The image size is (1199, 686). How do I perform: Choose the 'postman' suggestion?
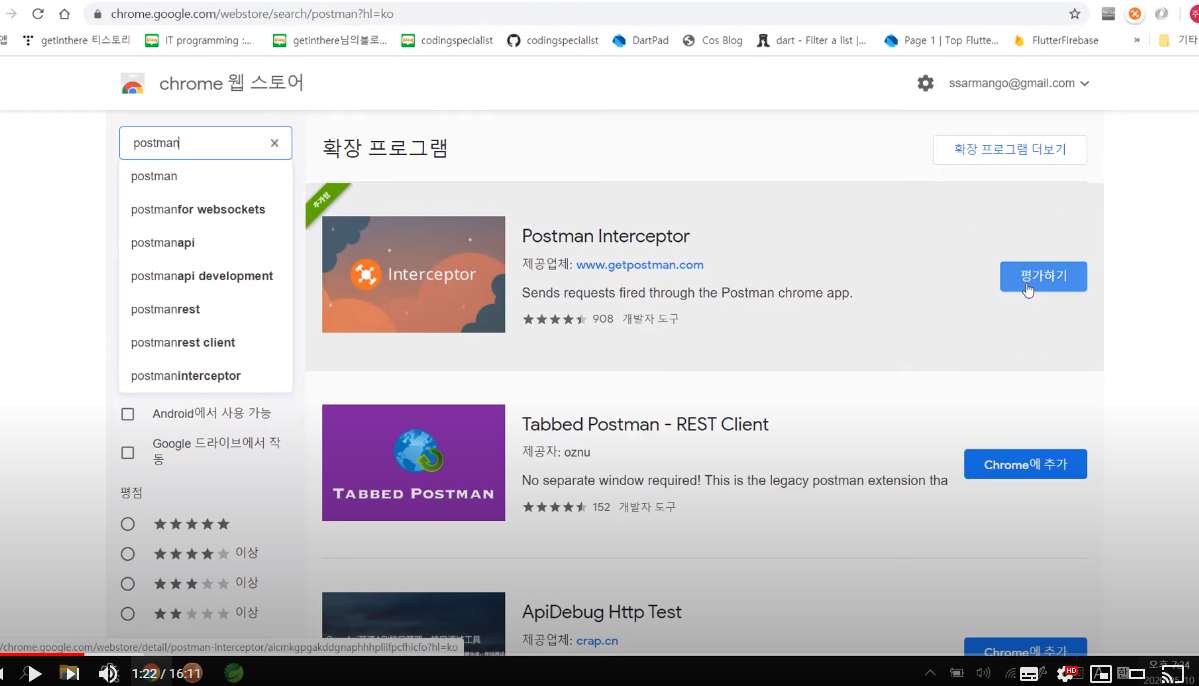click(x=206, y=176)
